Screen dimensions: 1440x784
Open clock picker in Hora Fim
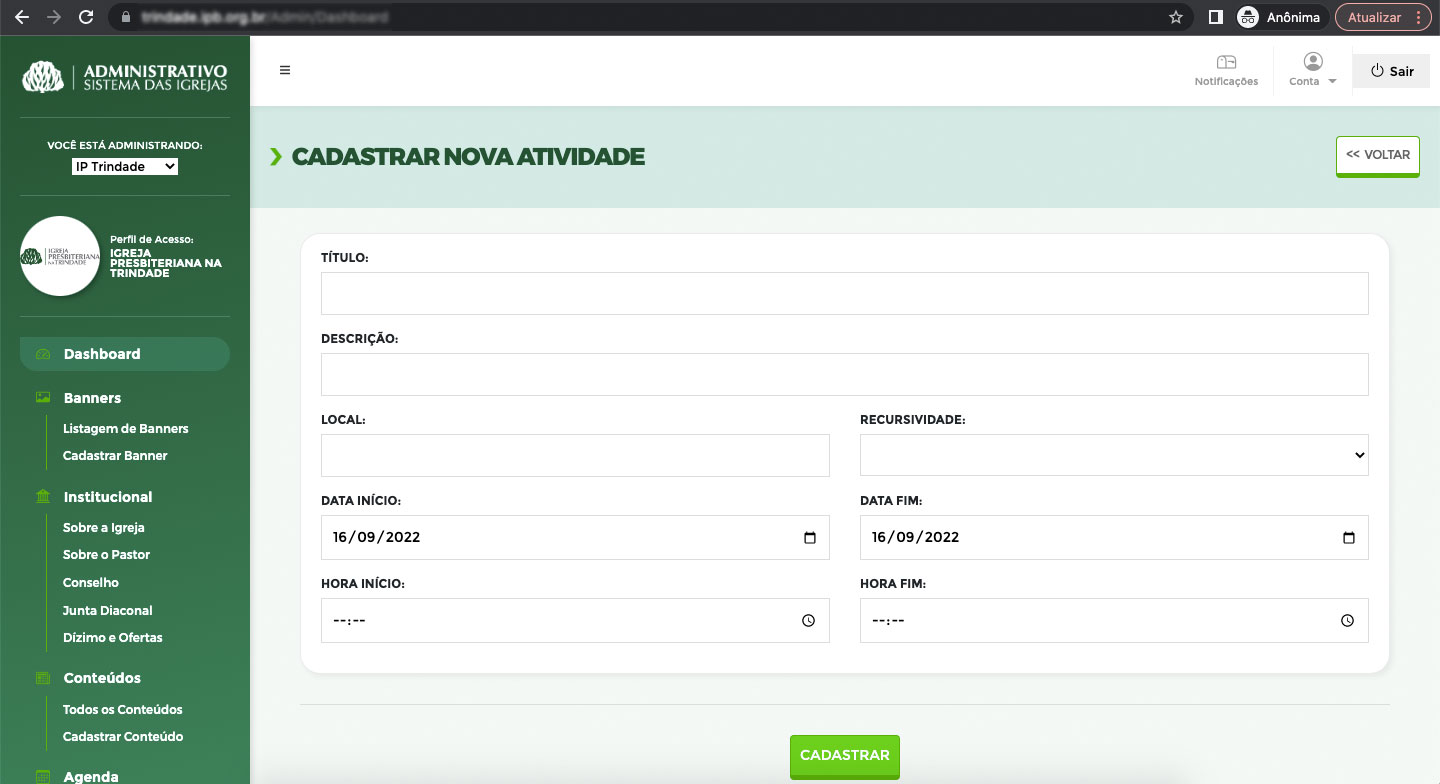[1348, 621]
